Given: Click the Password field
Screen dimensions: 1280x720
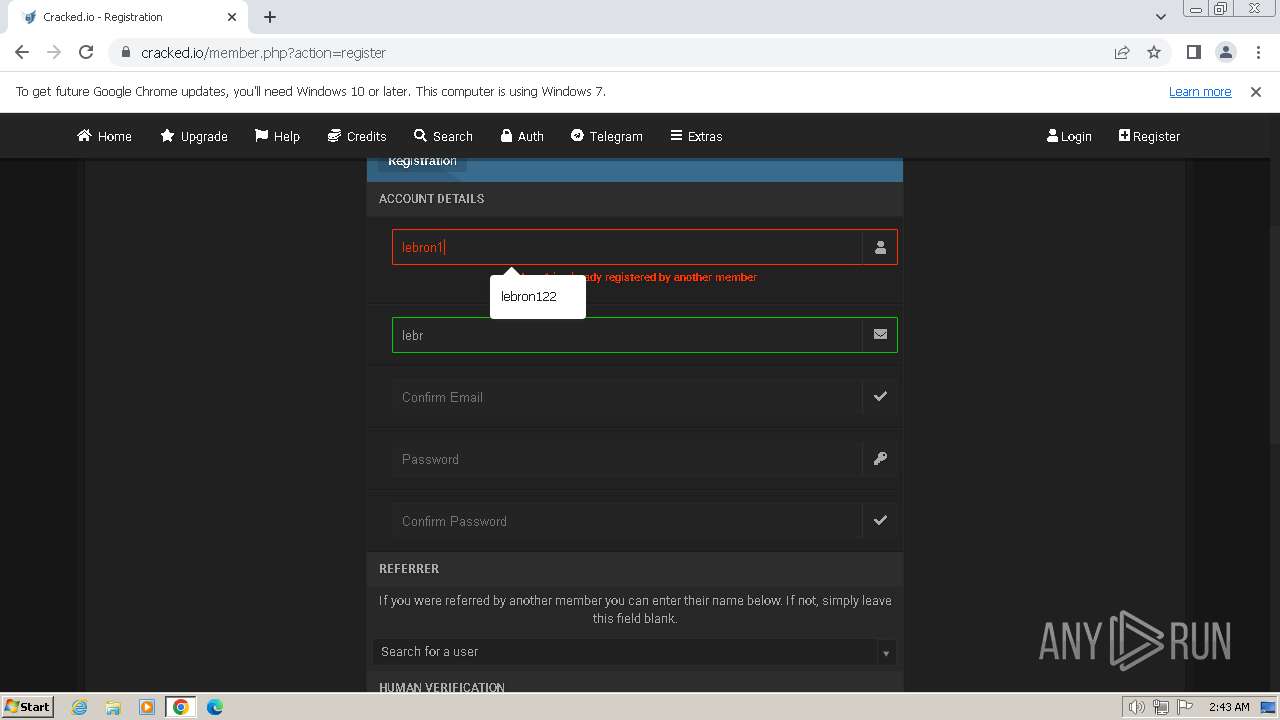Looking at the screenshot, I should pyautogui.click(x=627, y=459).
